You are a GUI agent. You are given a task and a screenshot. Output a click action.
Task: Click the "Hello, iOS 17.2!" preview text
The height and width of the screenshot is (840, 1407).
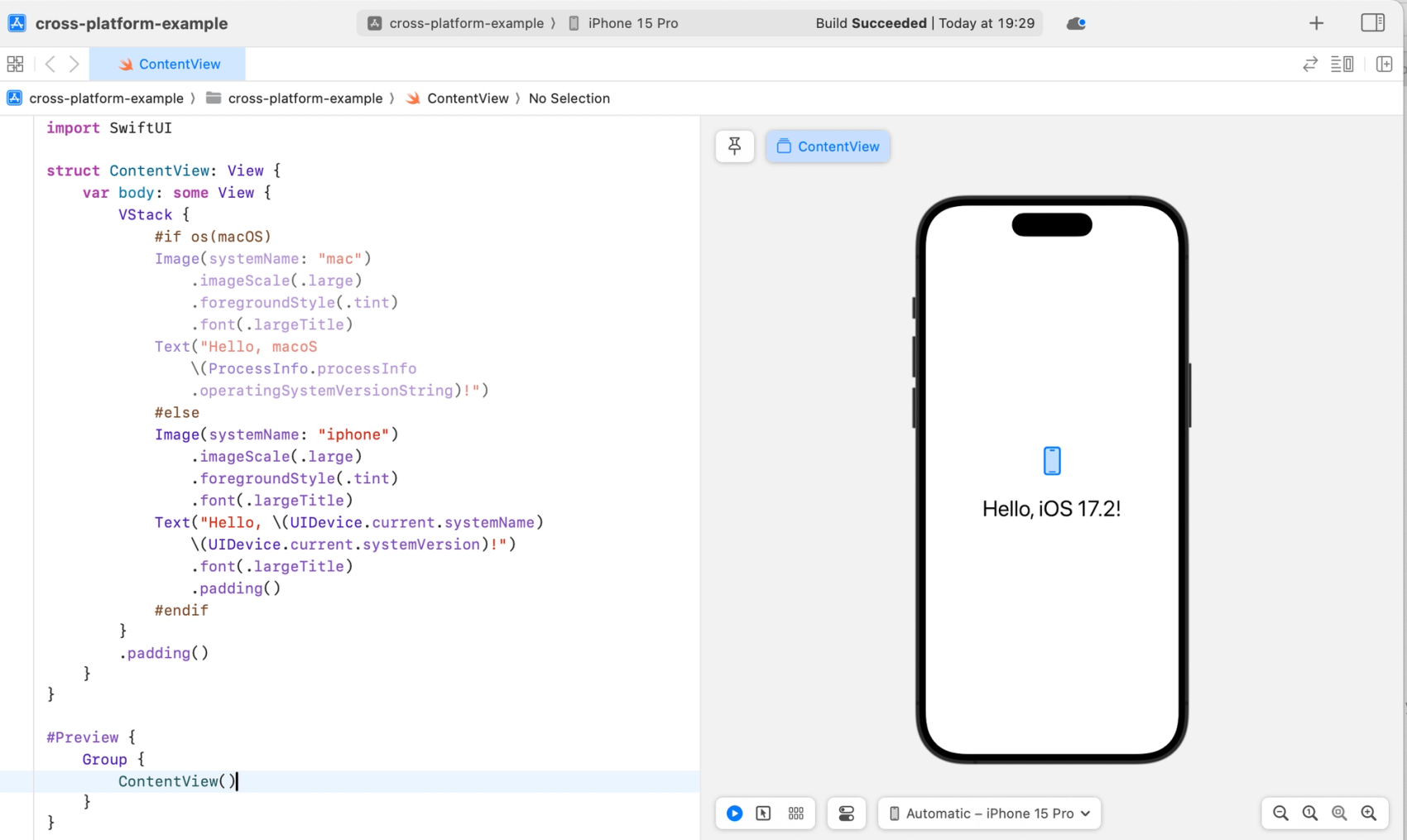1052,509
